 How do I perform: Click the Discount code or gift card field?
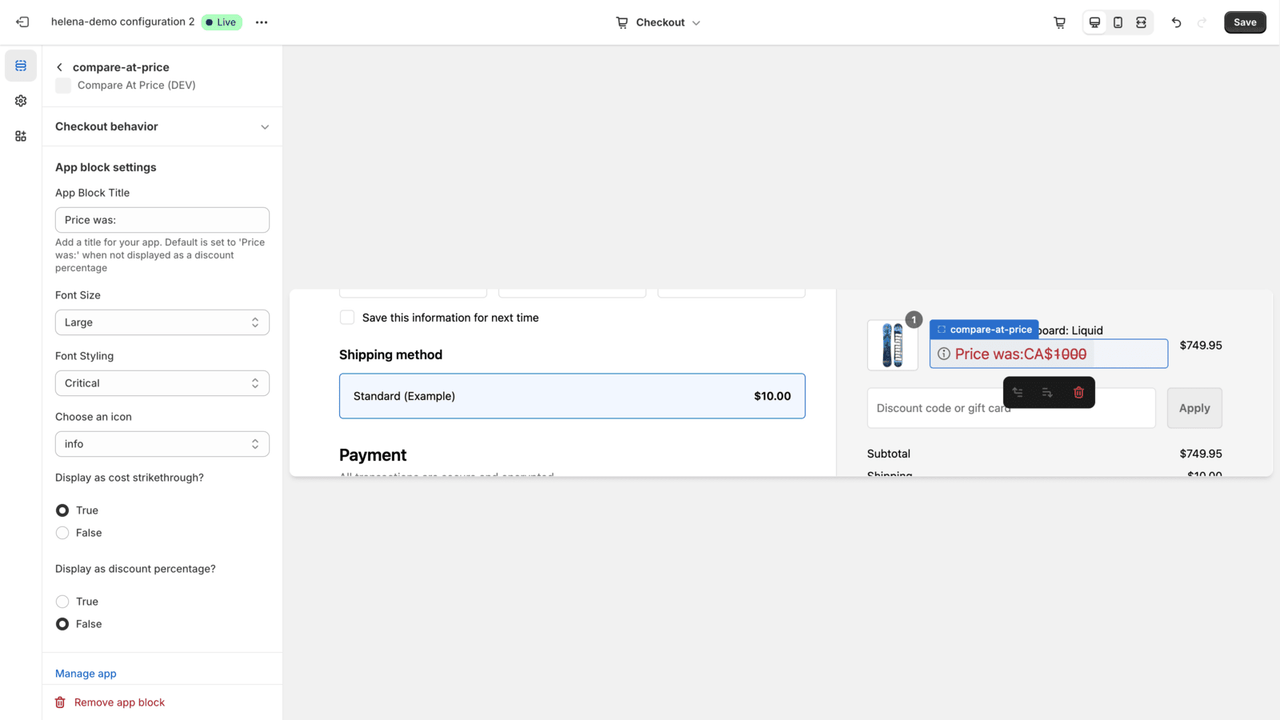click(1011, 408)
